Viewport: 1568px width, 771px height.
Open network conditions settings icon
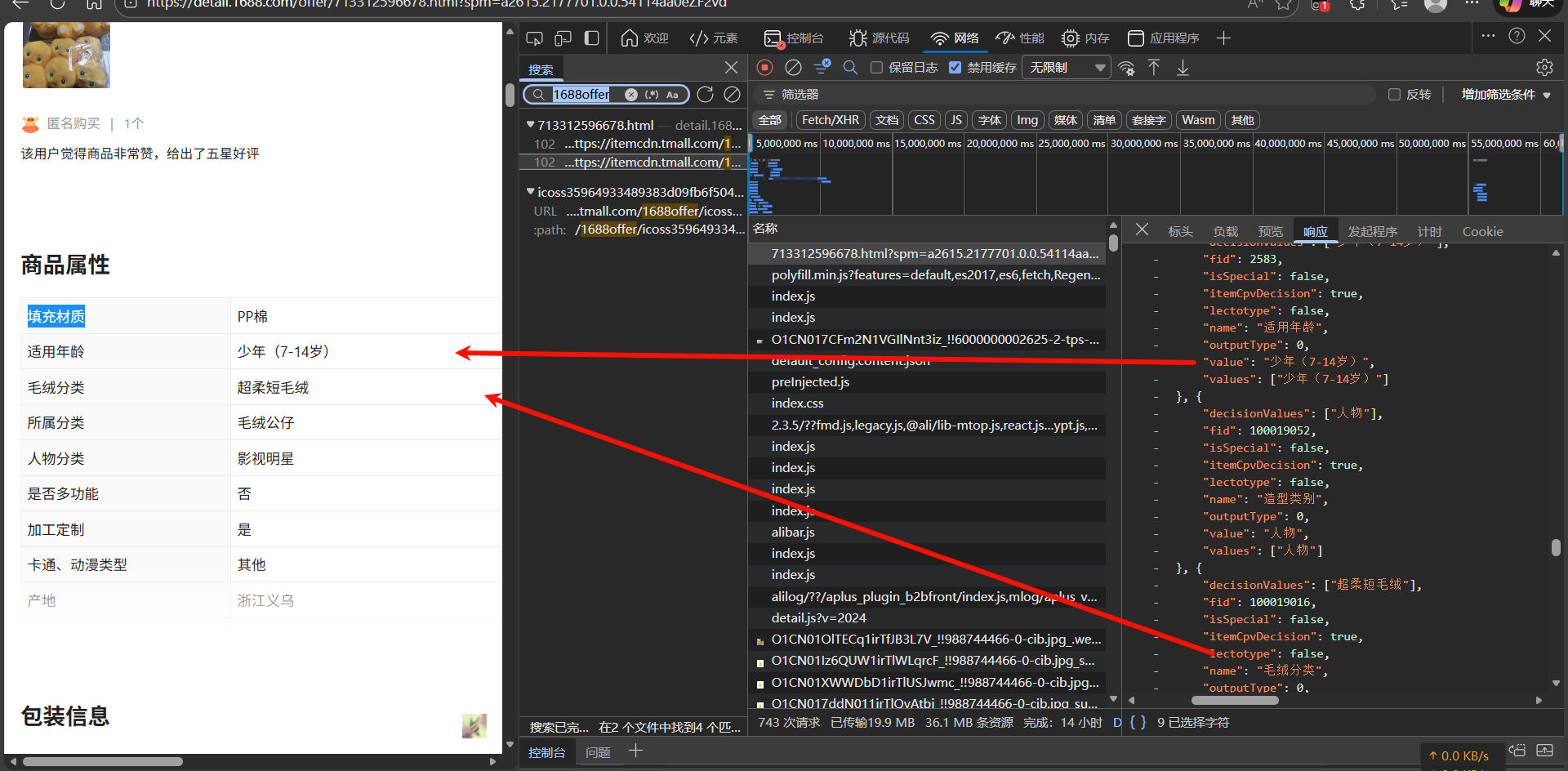[1126, 68]
